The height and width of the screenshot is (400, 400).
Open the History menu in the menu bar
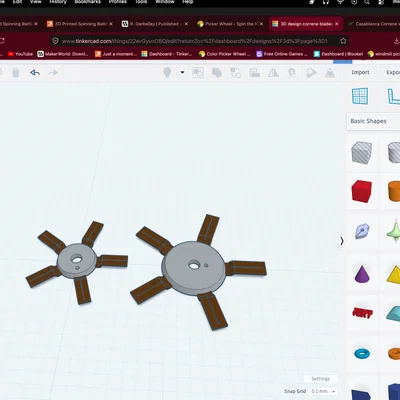(x=58, y=2)
